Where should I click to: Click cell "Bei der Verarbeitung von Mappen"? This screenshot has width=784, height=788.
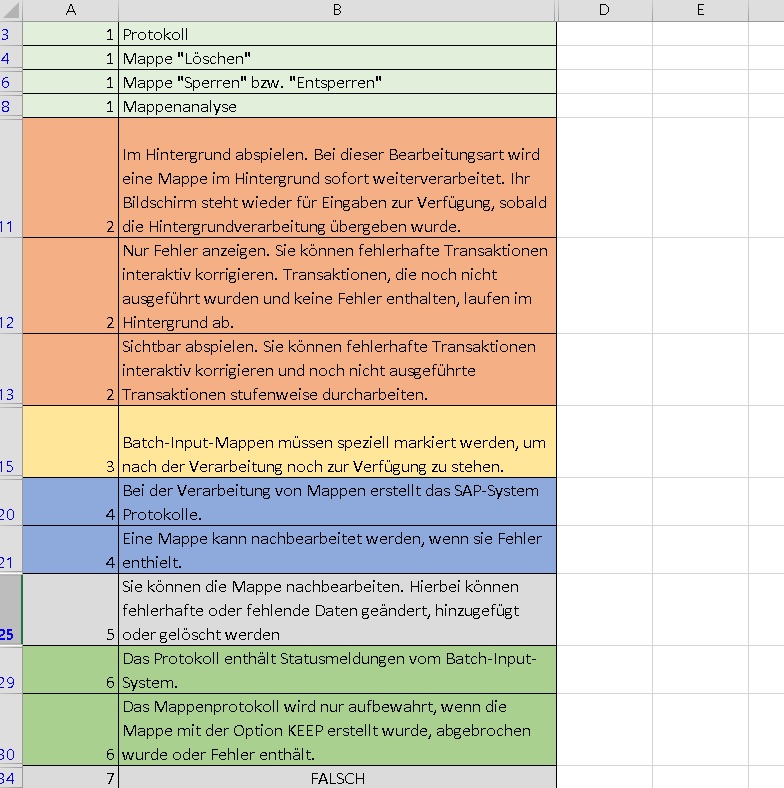338,502
